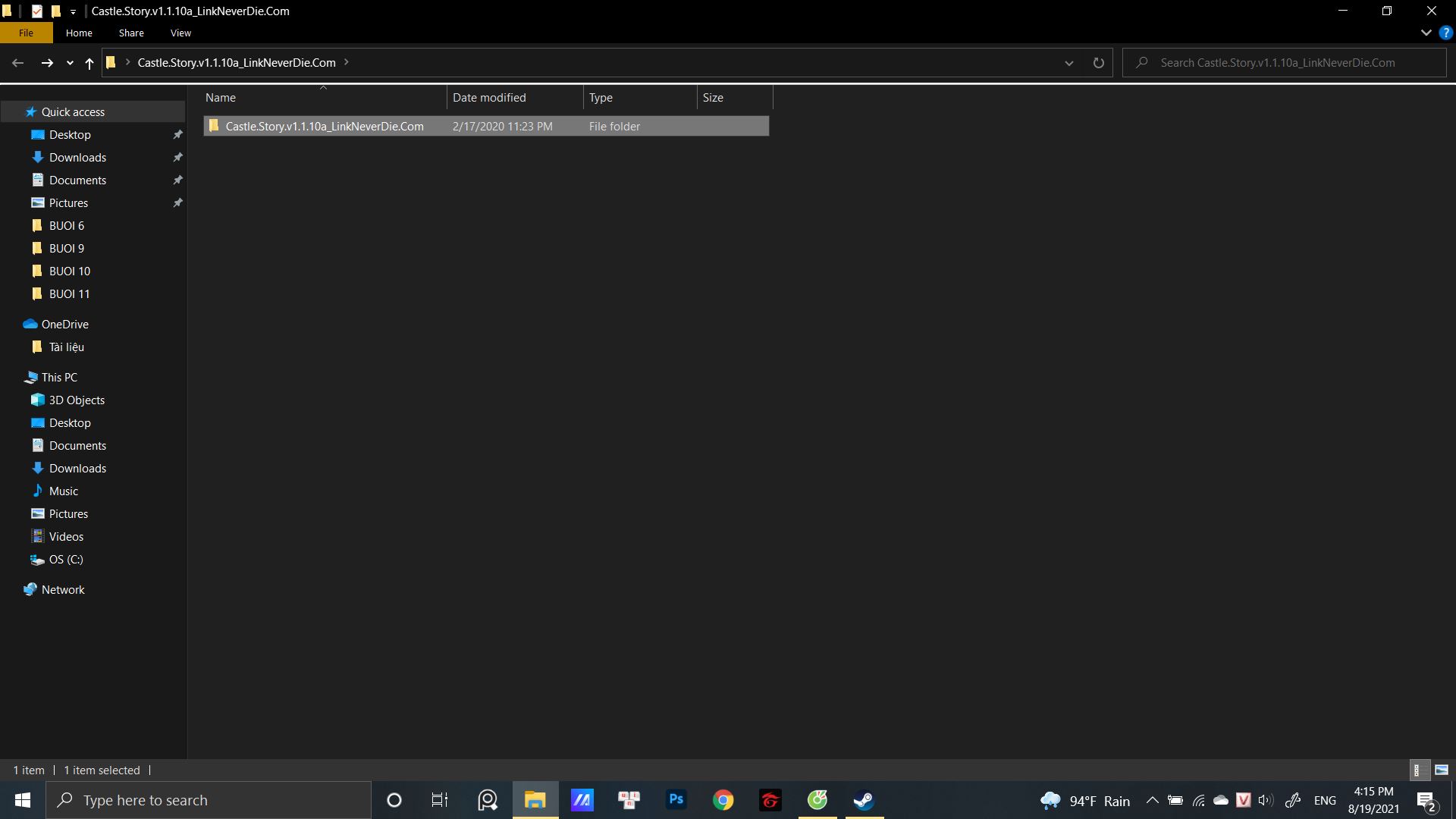The height and width of the screenshot is (819, 1456).
Task: Click the OneDrive icon in taskbar
Action: (1221, 800)
